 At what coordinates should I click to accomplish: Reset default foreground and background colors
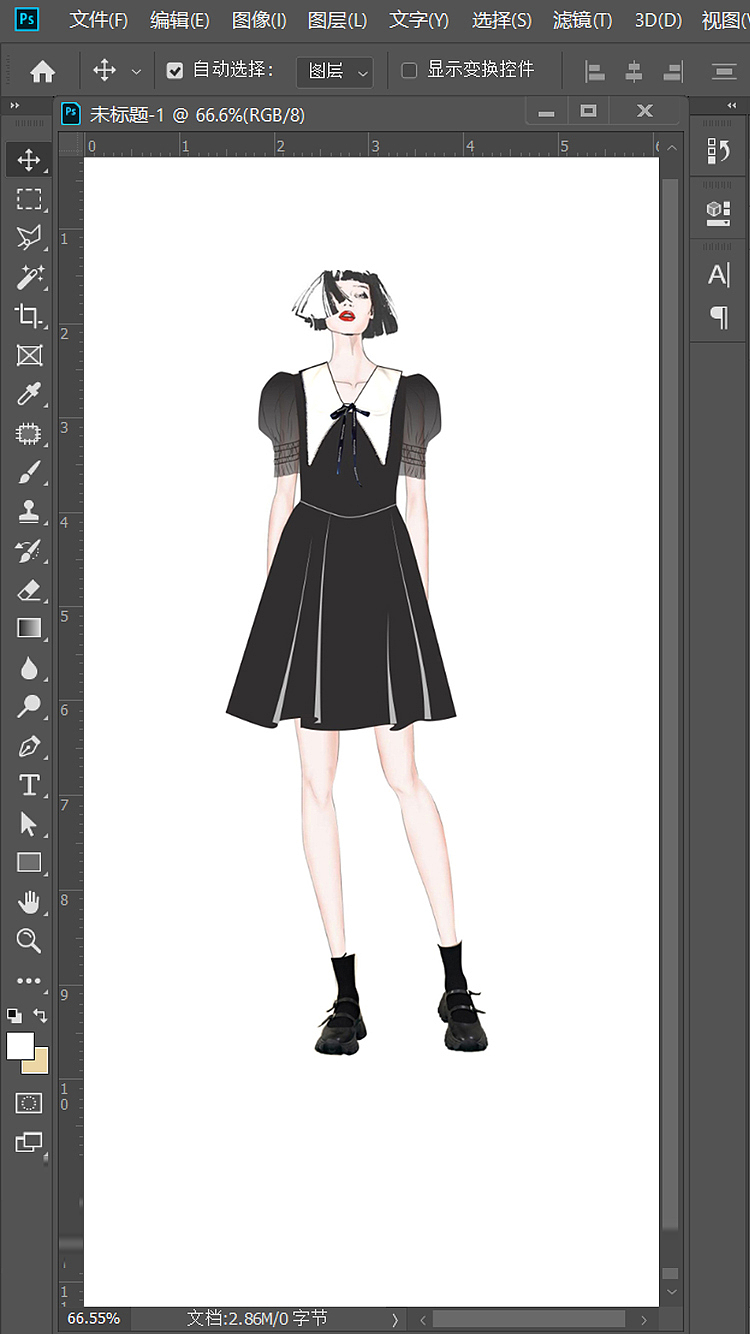[x=14, y=1014]
